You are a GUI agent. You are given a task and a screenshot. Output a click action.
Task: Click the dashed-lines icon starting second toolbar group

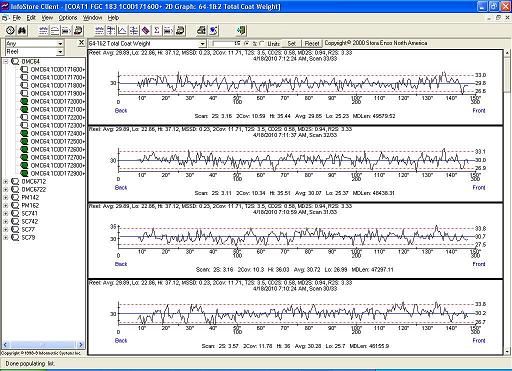(x=99, y=31)
